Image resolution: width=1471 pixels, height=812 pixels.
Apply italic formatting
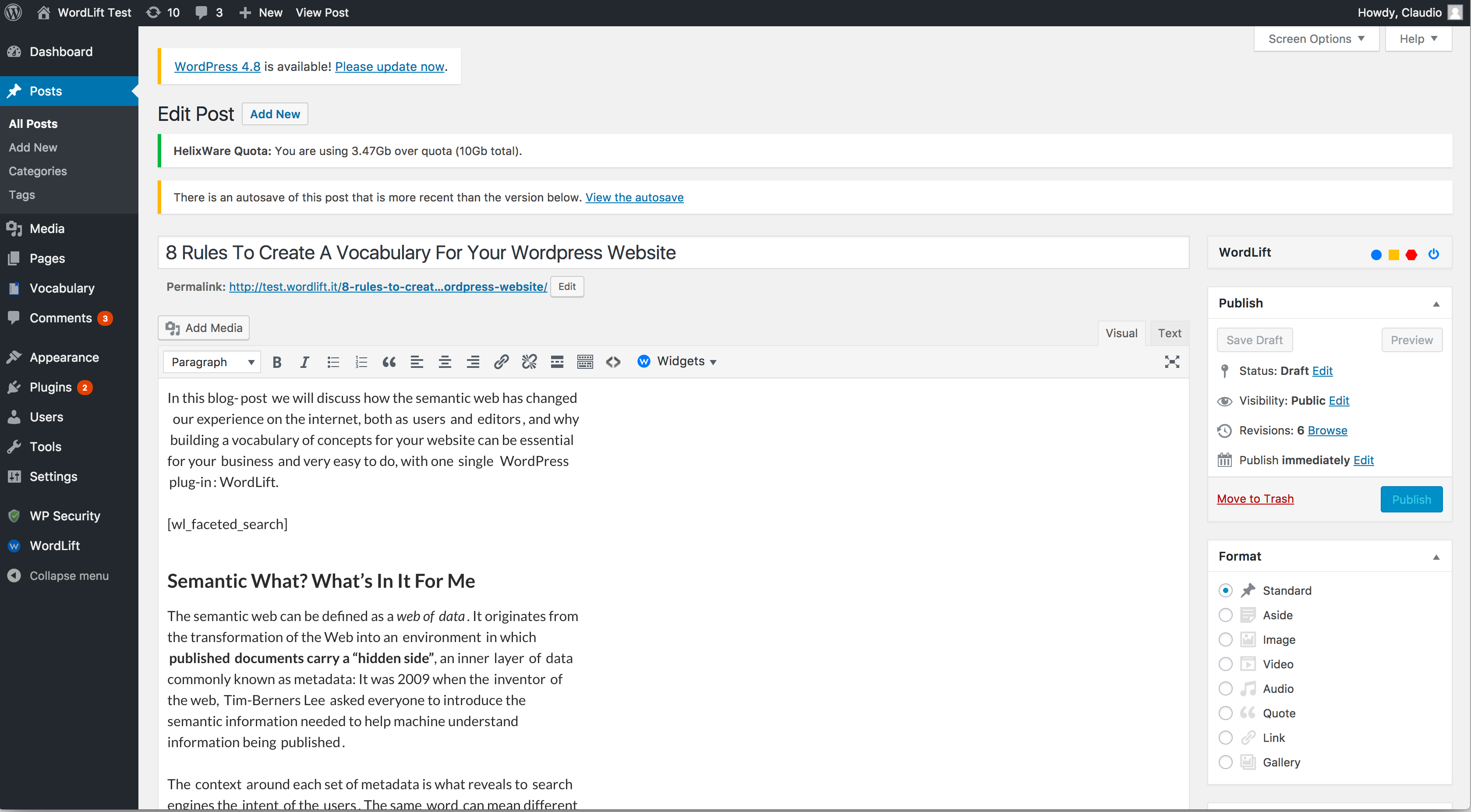pyautogui.click(x=304, y=361)
